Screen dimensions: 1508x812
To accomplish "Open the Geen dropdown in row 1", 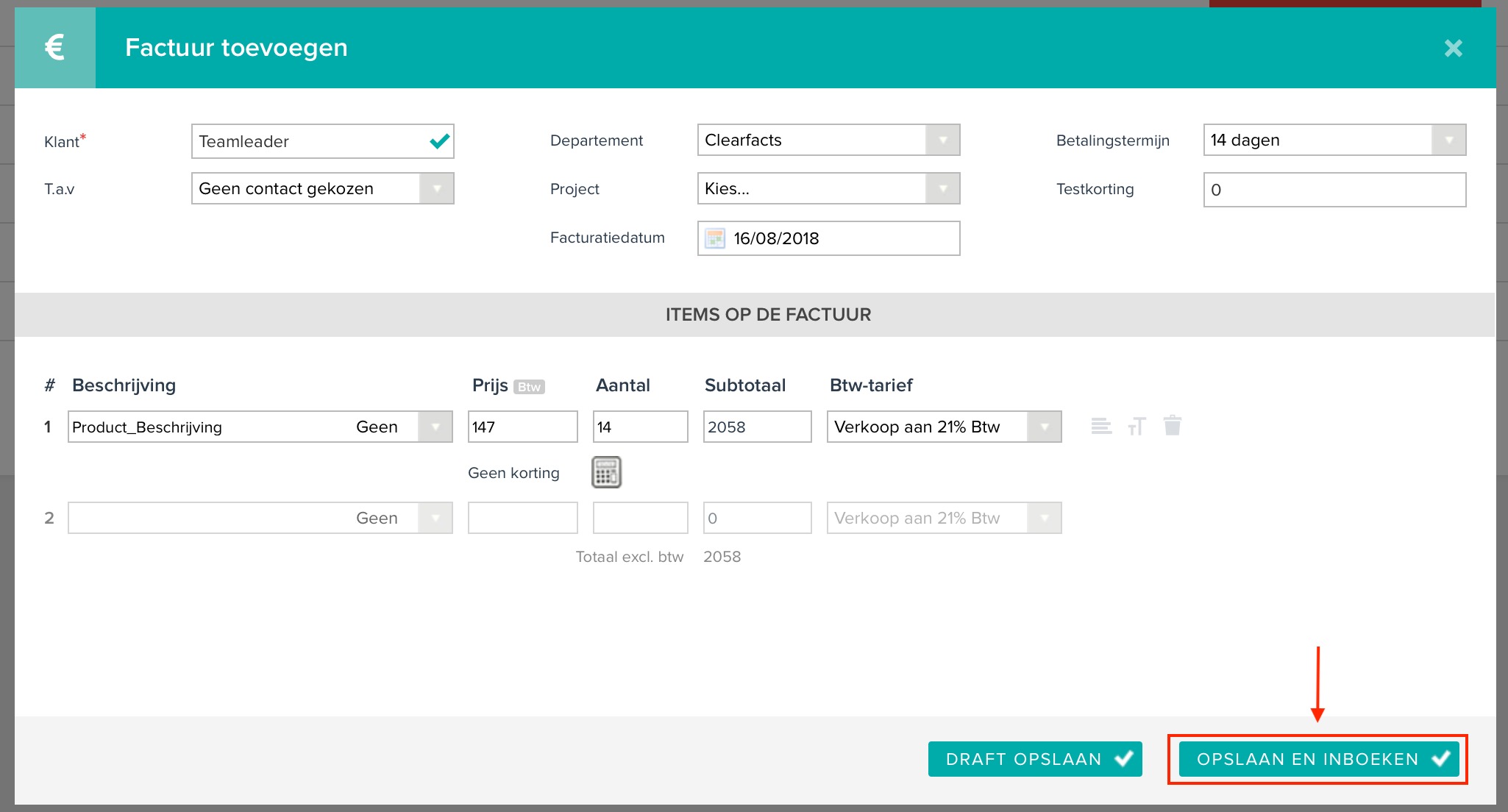I will (x=403, y=427).
